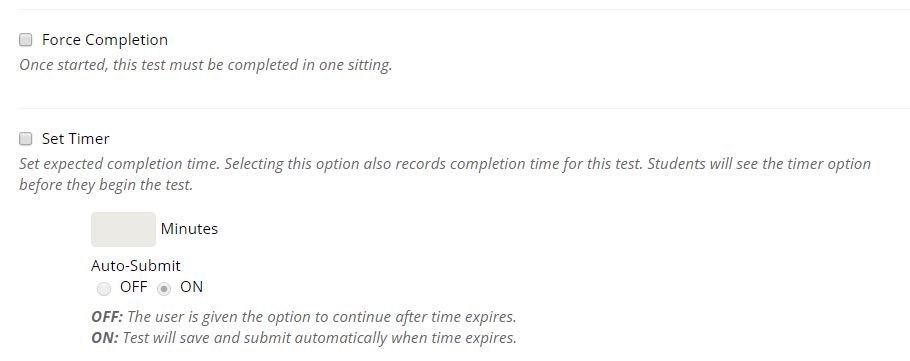Click divider line above Set Timer section
910x361 pixels.
(x=464, y=108)
